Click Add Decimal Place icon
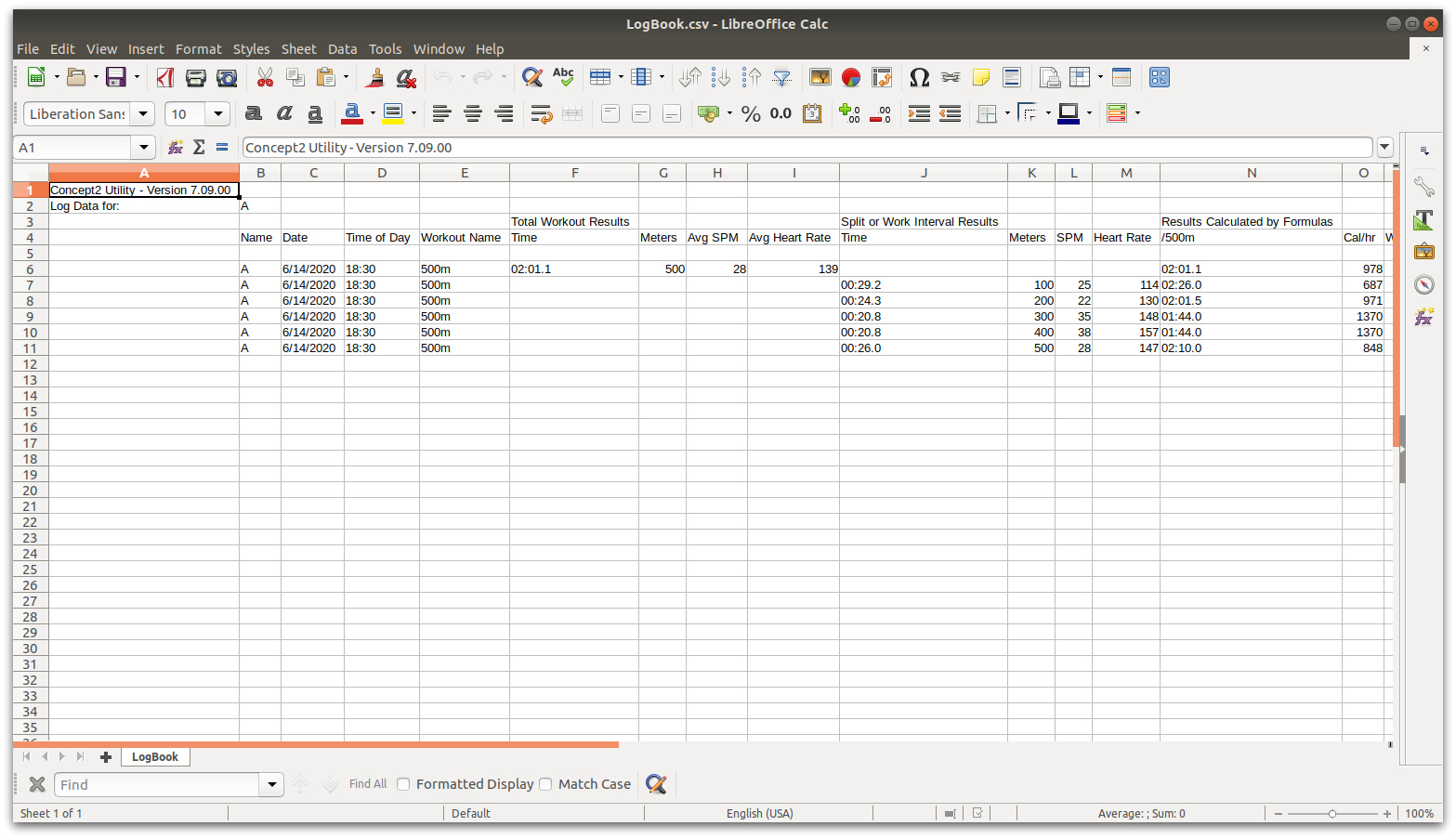The image size is (1456, 839). [850, 113]
